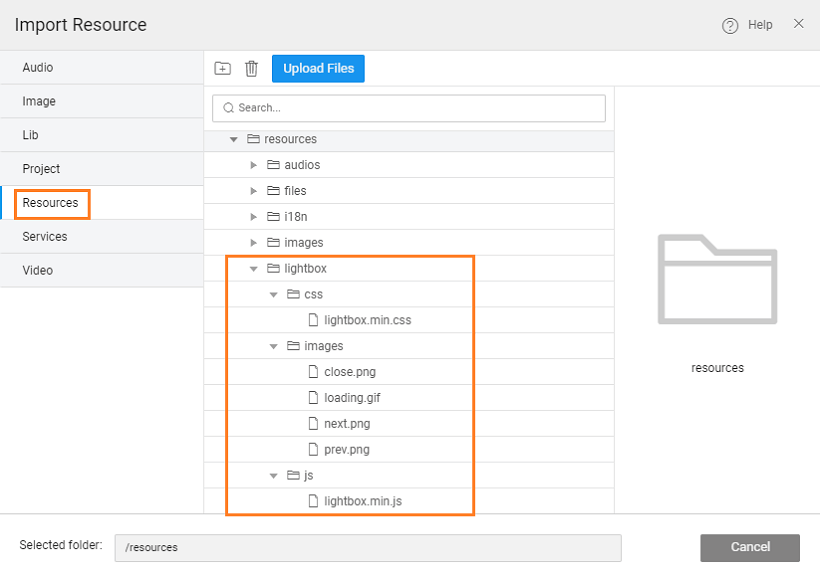Open the Services tab
Screen dimensions: 820x582
(45, 237)
